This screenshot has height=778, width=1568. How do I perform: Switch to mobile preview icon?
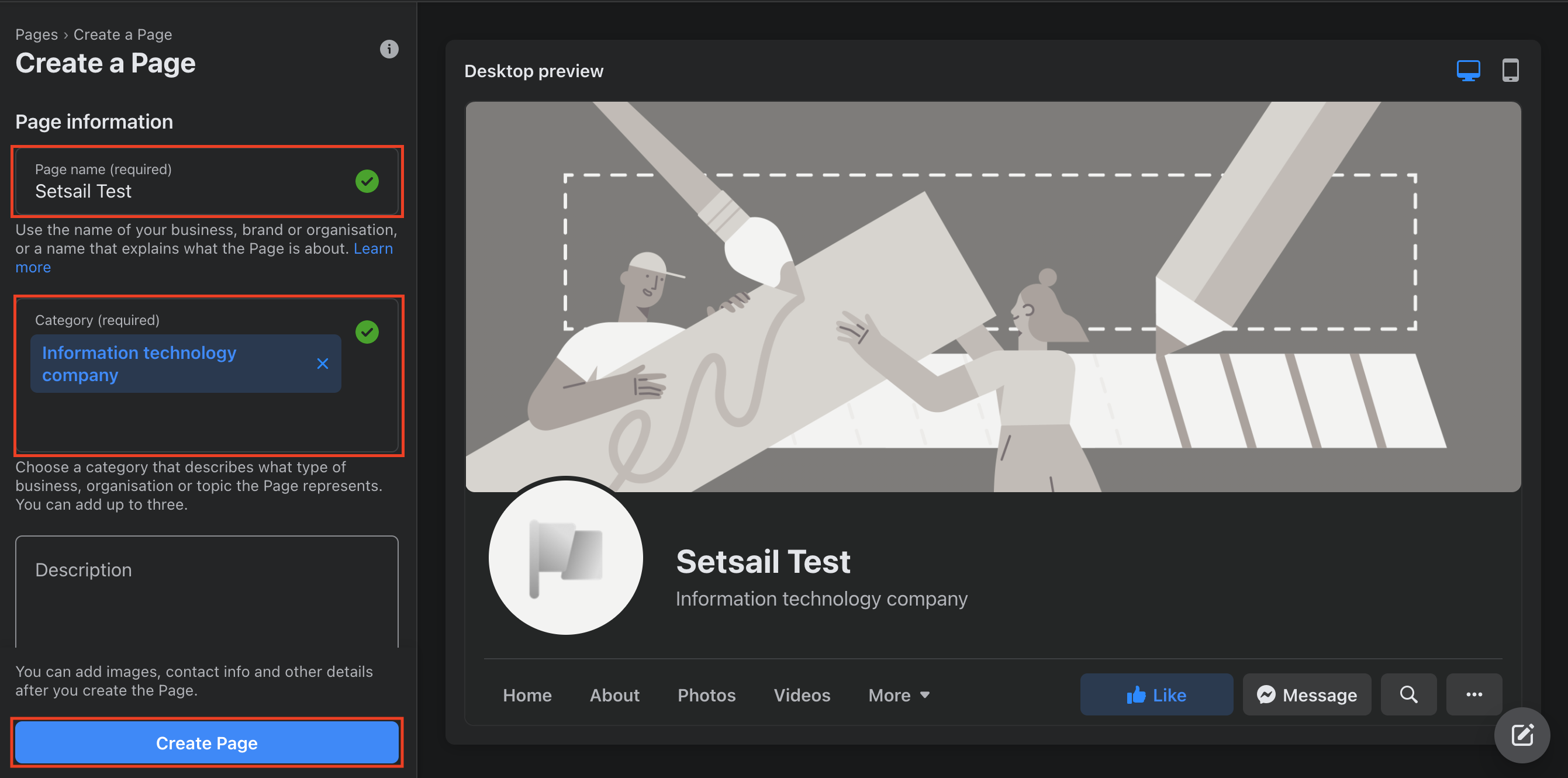click(1510, 71)
